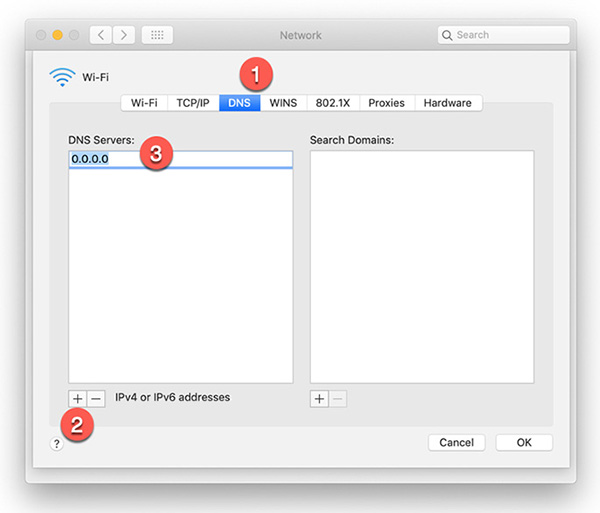Screen dimensions: 600x513
Task: Click the Wi-Fi signal icon
Action: point(61,76)
